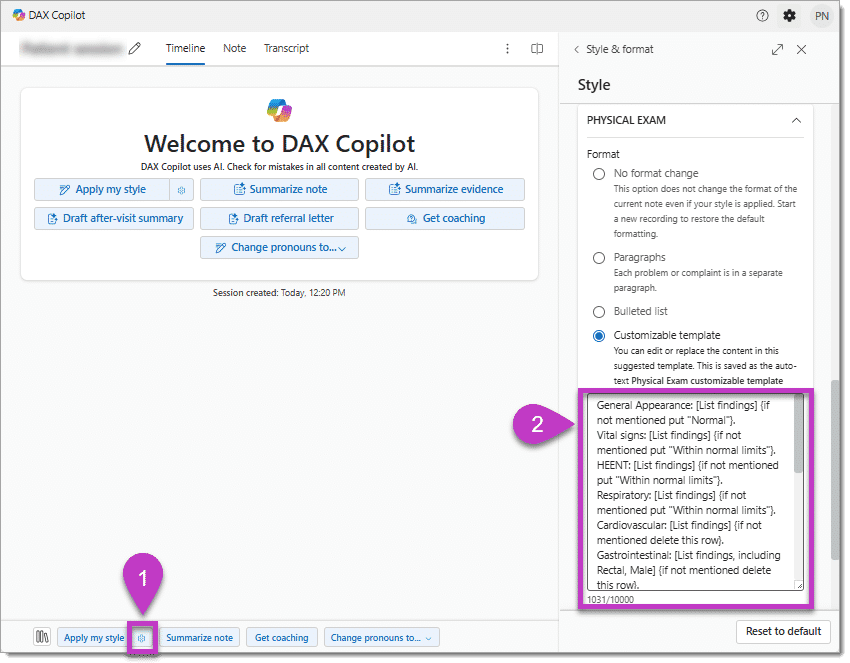The image size is (850, 663).
Task: Open the settings gear in the top bar
Action: [788, 15]
